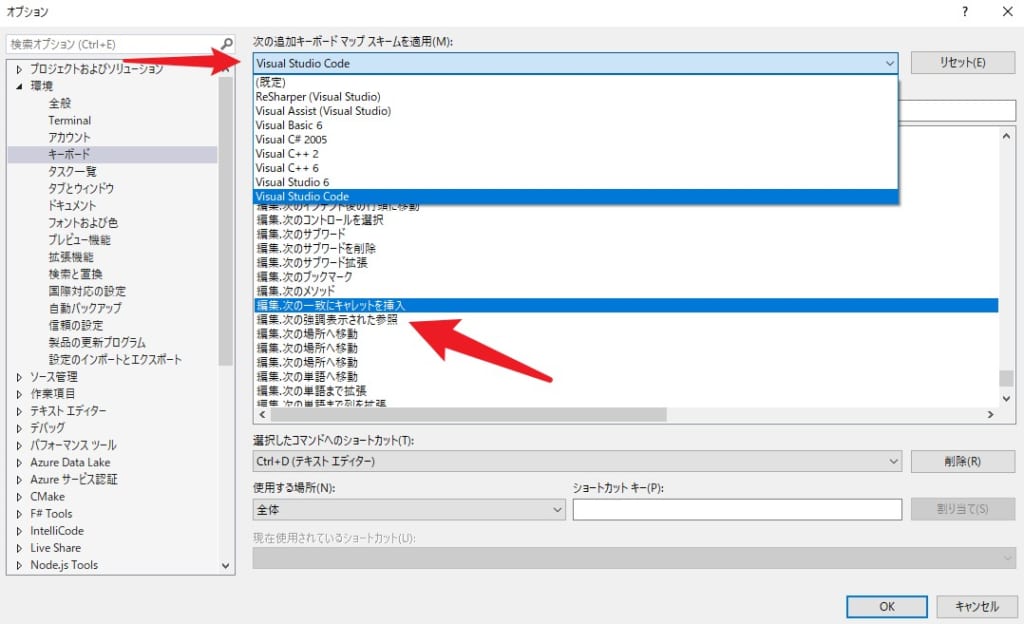Screen dimensions: 1024x624
Task: Expand the テキスト エディター tree node
Action: [19, 411]
